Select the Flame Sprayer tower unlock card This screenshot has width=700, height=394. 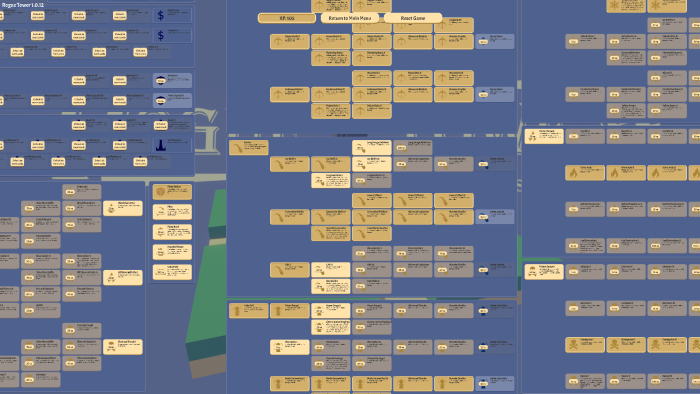click(544, 136)
